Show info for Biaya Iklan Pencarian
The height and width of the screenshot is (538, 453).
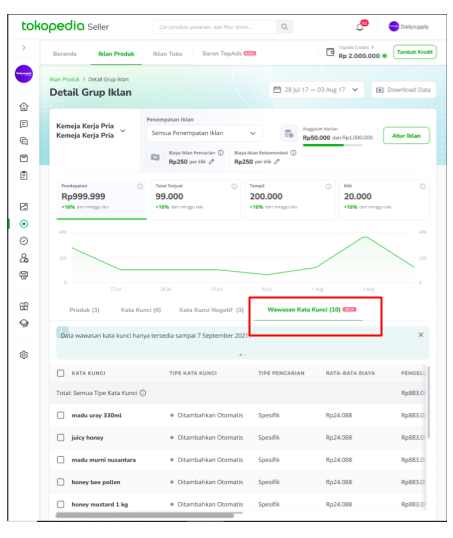[221, 153]
